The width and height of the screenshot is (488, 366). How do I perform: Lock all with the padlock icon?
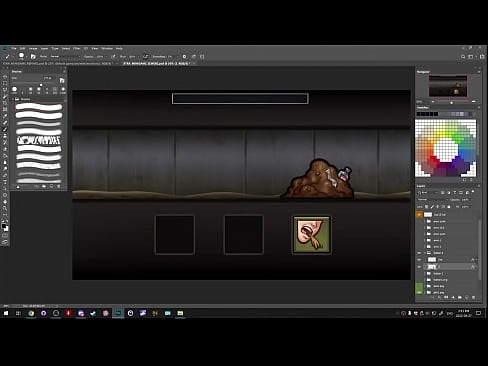[x=448, y=207]
